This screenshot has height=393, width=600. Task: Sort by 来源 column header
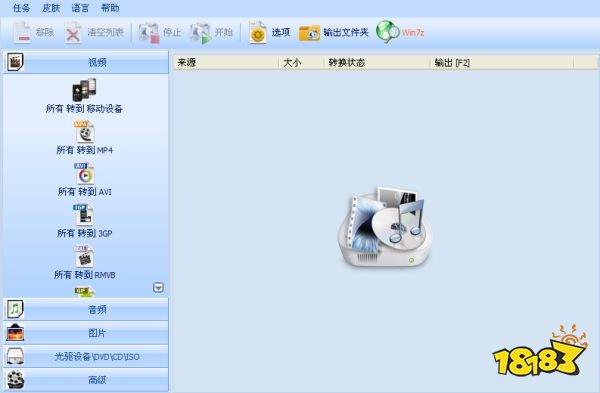coord(227,62)
